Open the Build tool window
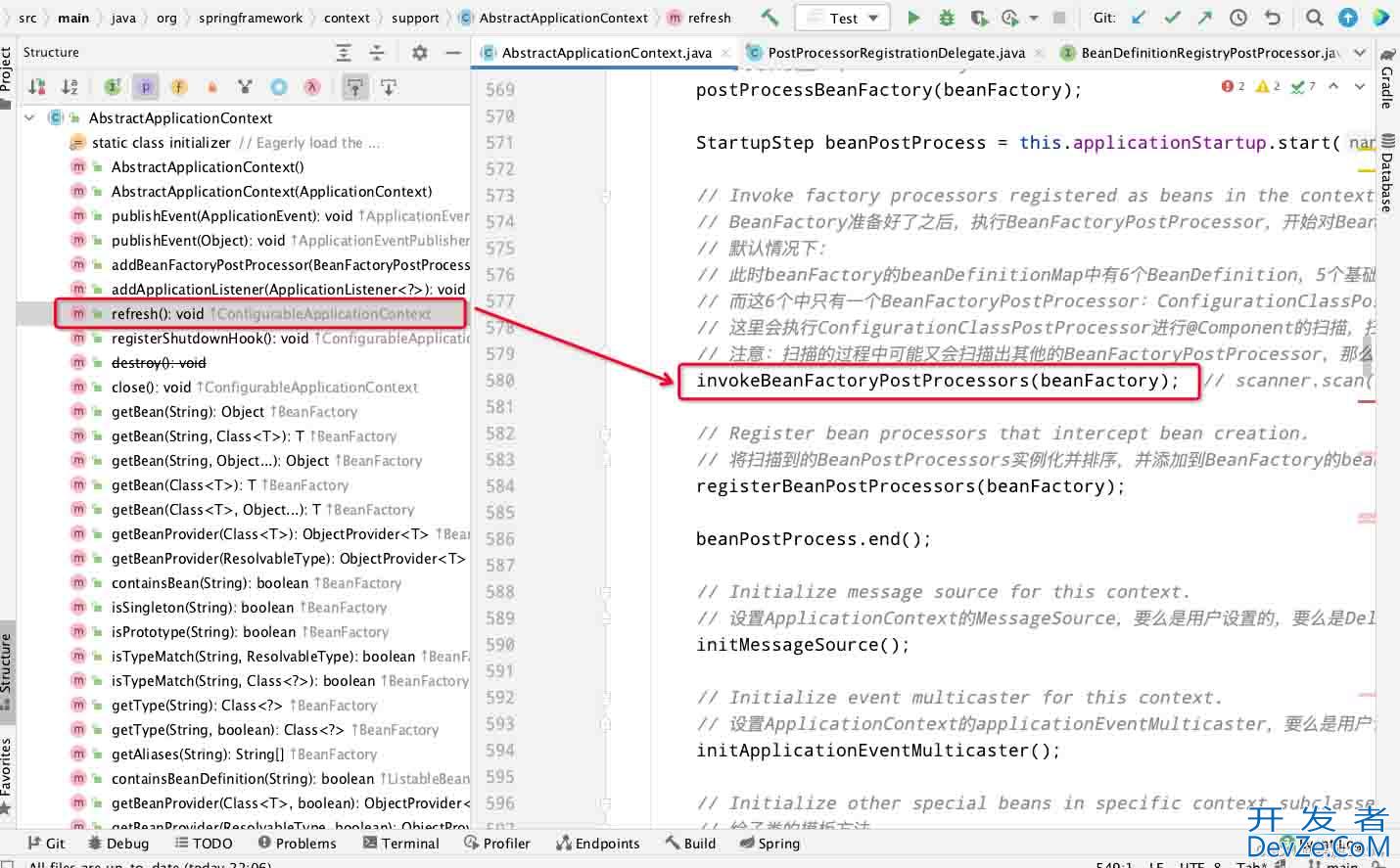 point(690,843)
